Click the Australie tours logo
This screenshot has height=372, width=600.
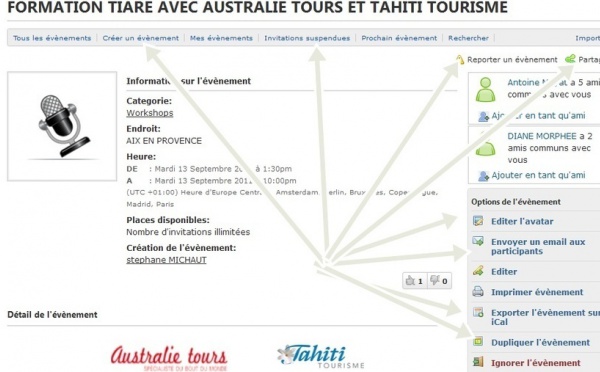[169, 358]
